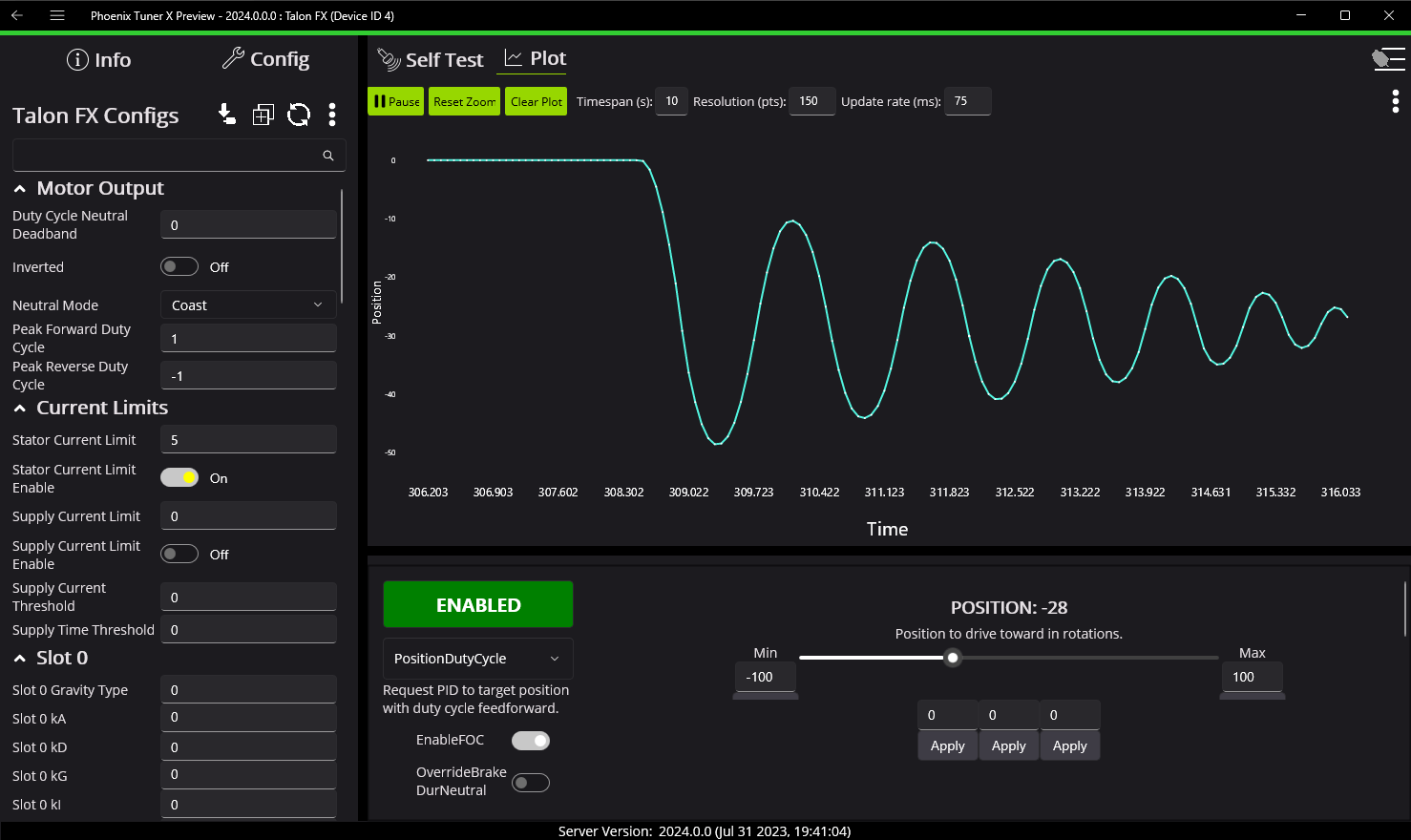This screenshot has width=1411, height=840.
Task: Click the first value field above Apply
Action: tap(948, 715)
